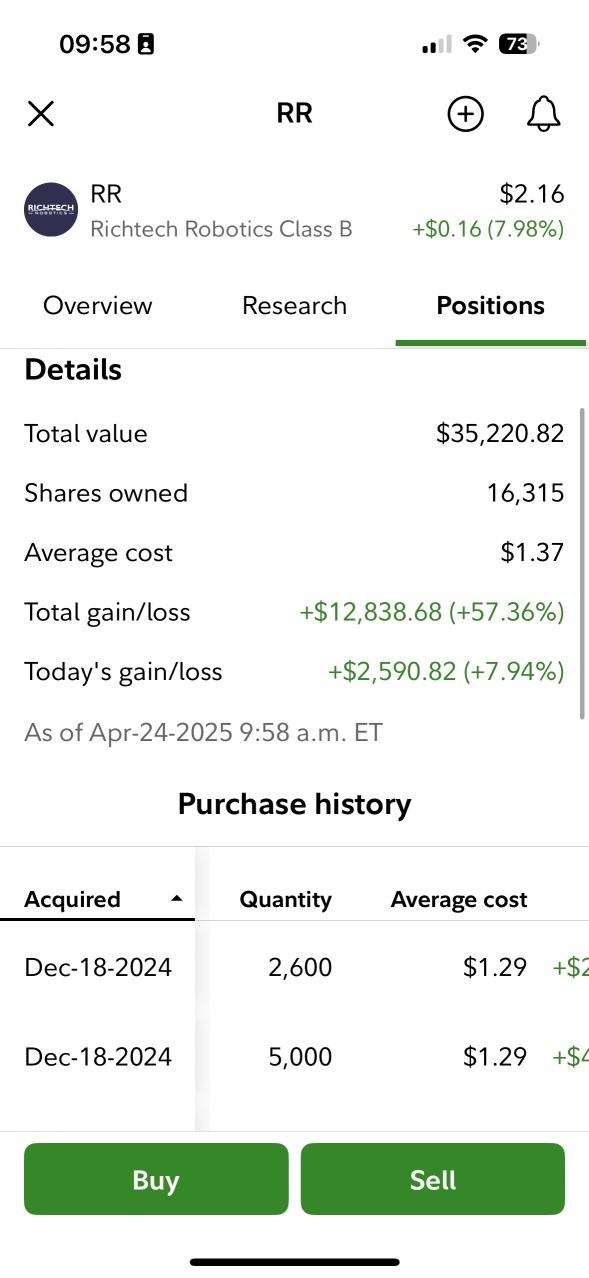
Task: Switch to the Overview tab
Action: (x=98, y=306)
